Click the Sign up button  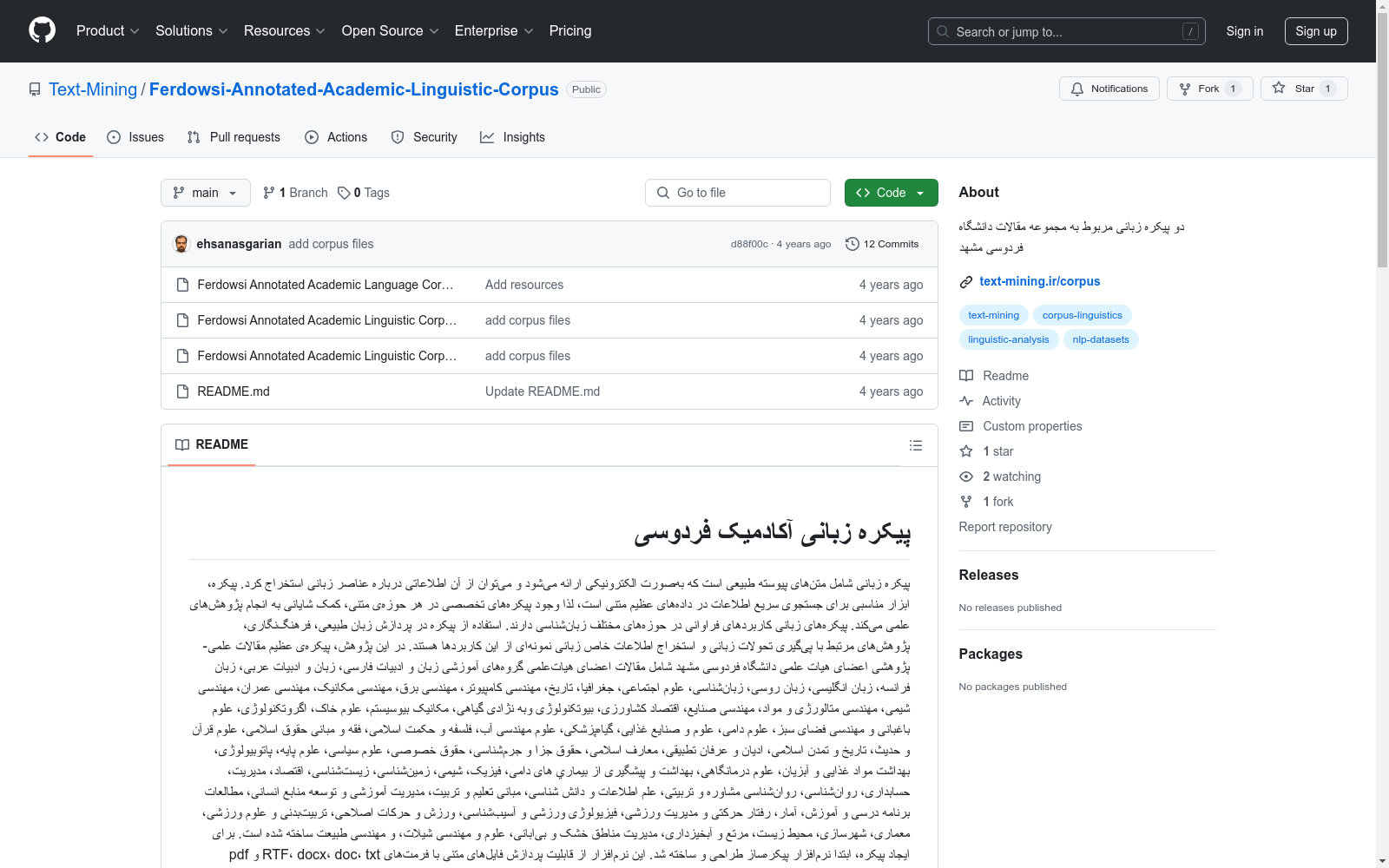(x=1316, y=31)
